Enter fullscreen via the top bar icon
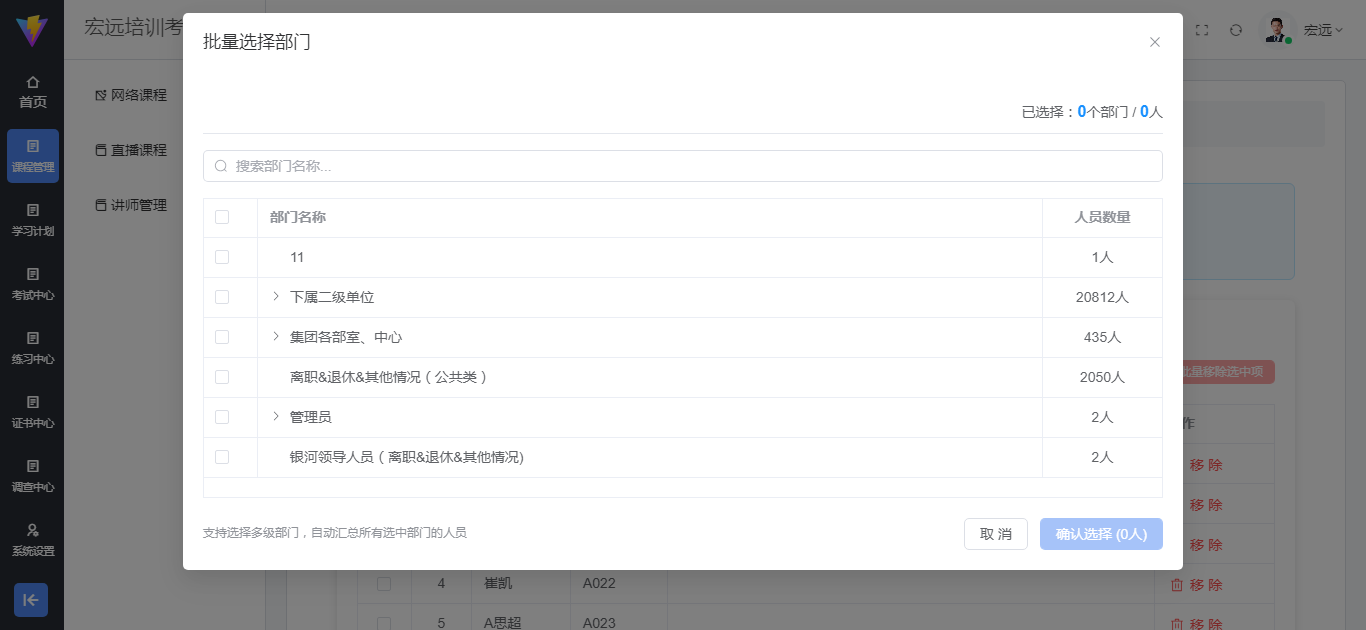 point(1202,30)
